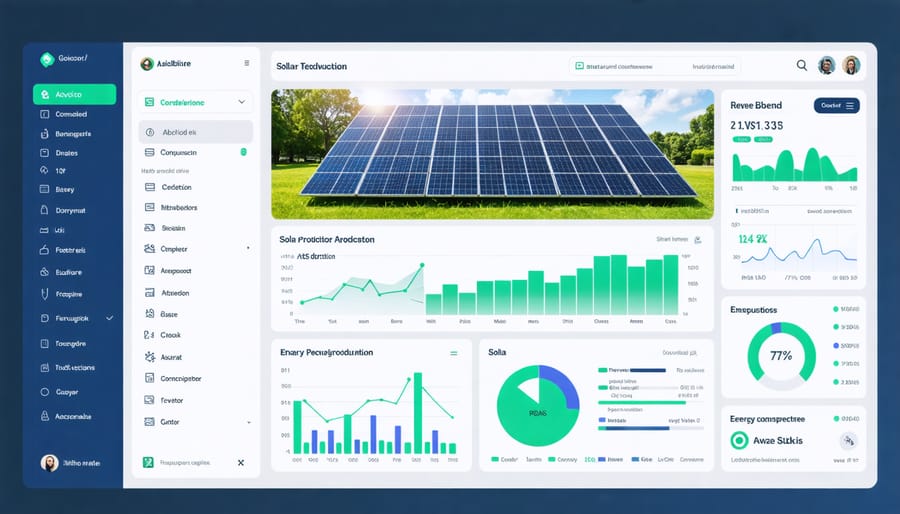Image resolution: width=900 pixels, height=514 pixels.
Task: Open the Enary Peciajroodurtion card menu
Action: 453,353
